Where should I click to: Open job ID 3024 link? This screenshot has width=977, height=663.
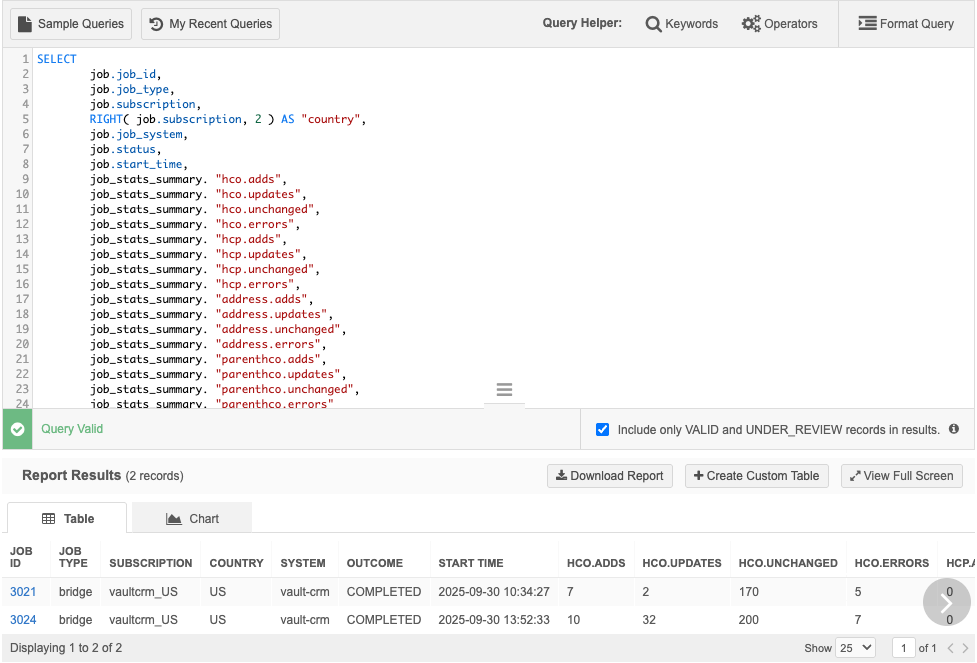click(x=23, y=620)
